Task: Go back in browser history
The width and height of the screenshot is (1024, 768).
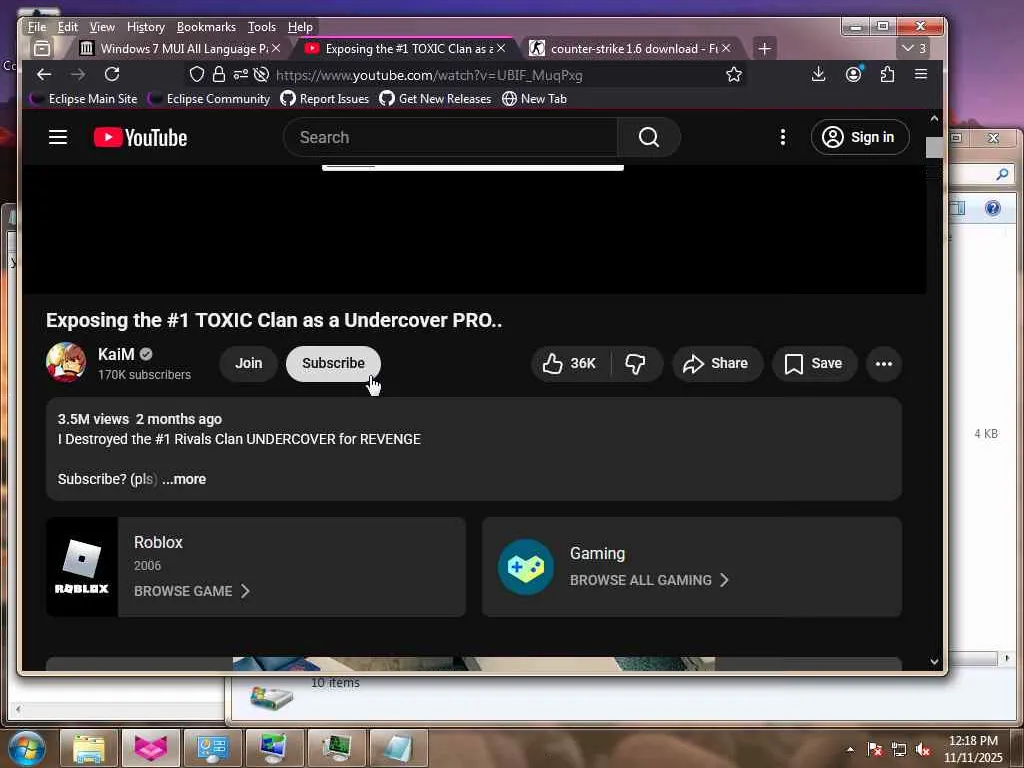Action: pos(44,74)
